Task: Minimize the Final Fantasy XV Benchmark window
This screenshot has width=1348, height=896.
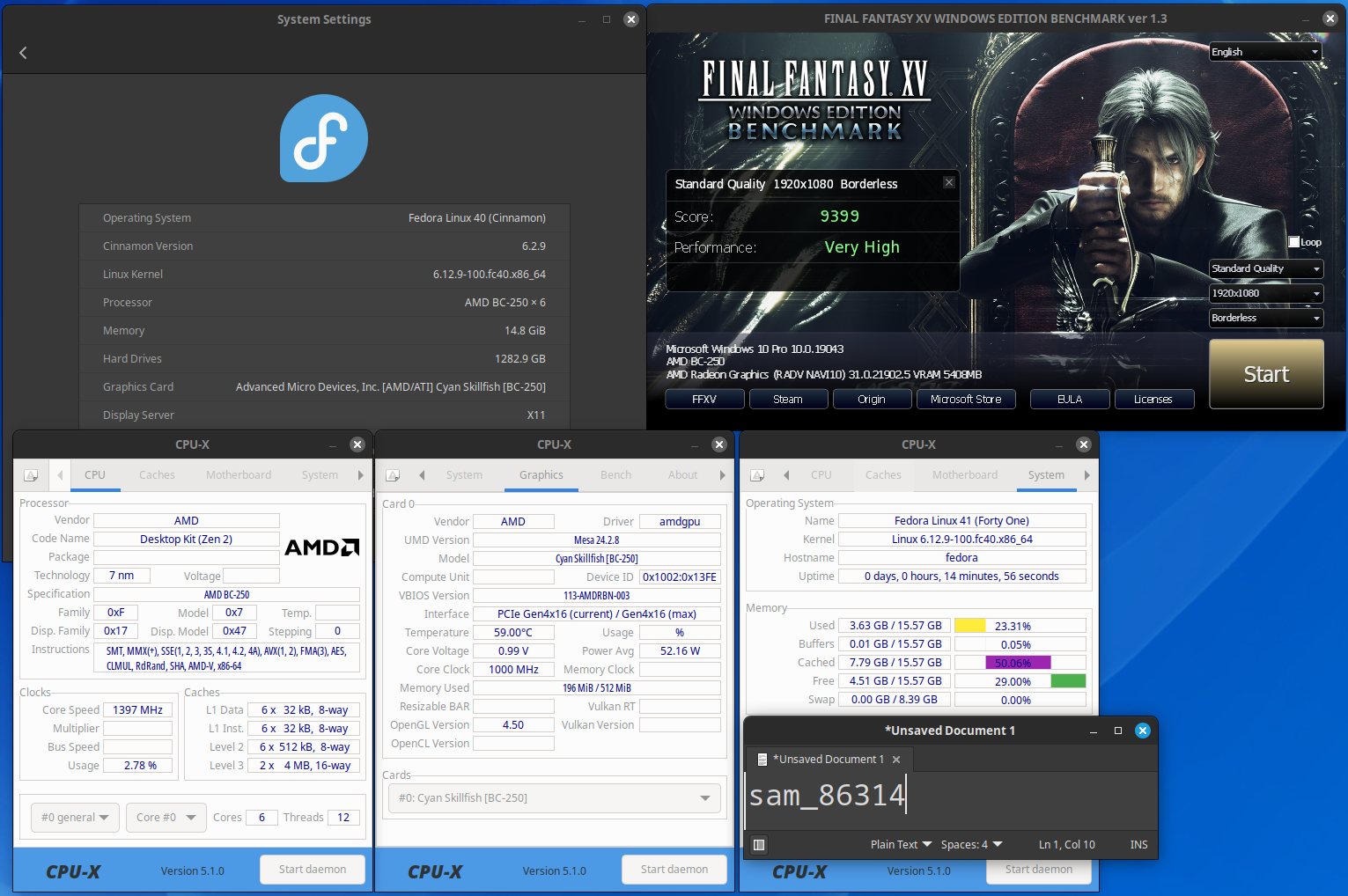Action: [1306, 19]
